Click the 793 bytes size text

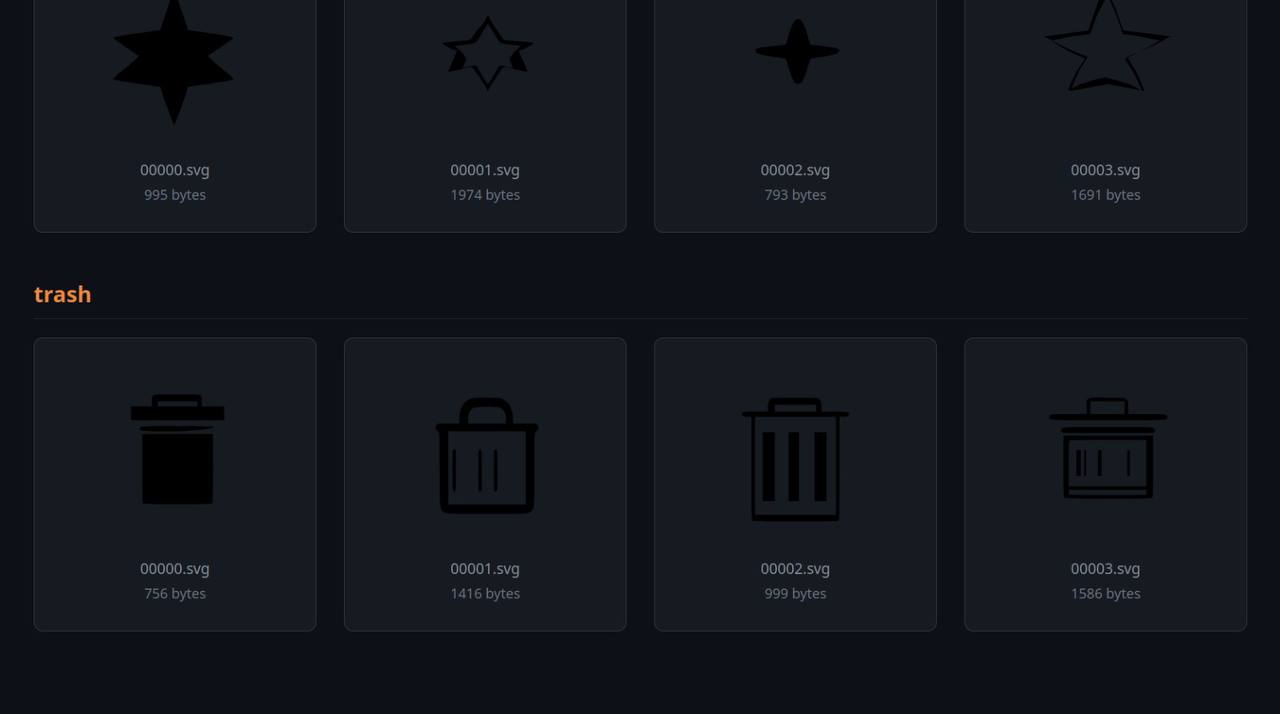click(795, 195)
